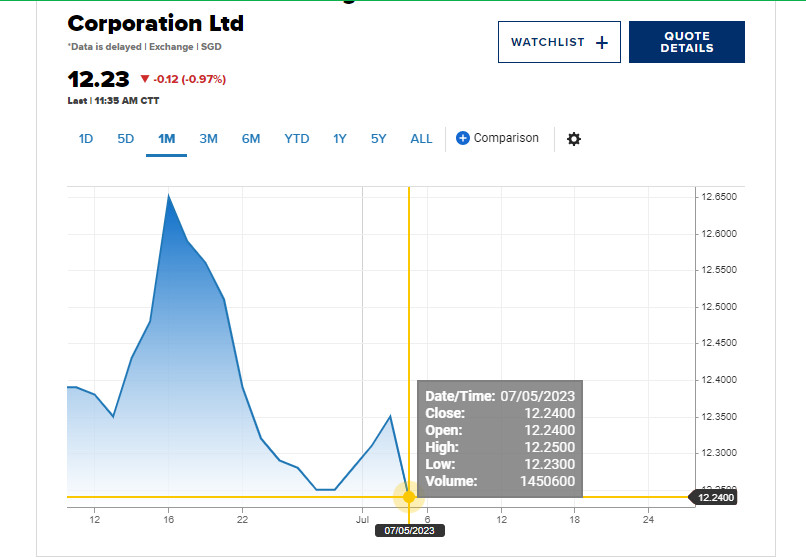The width and height of the screenshot is (806, 558).
Task: Show ALL historical data range
Action: 421,139
